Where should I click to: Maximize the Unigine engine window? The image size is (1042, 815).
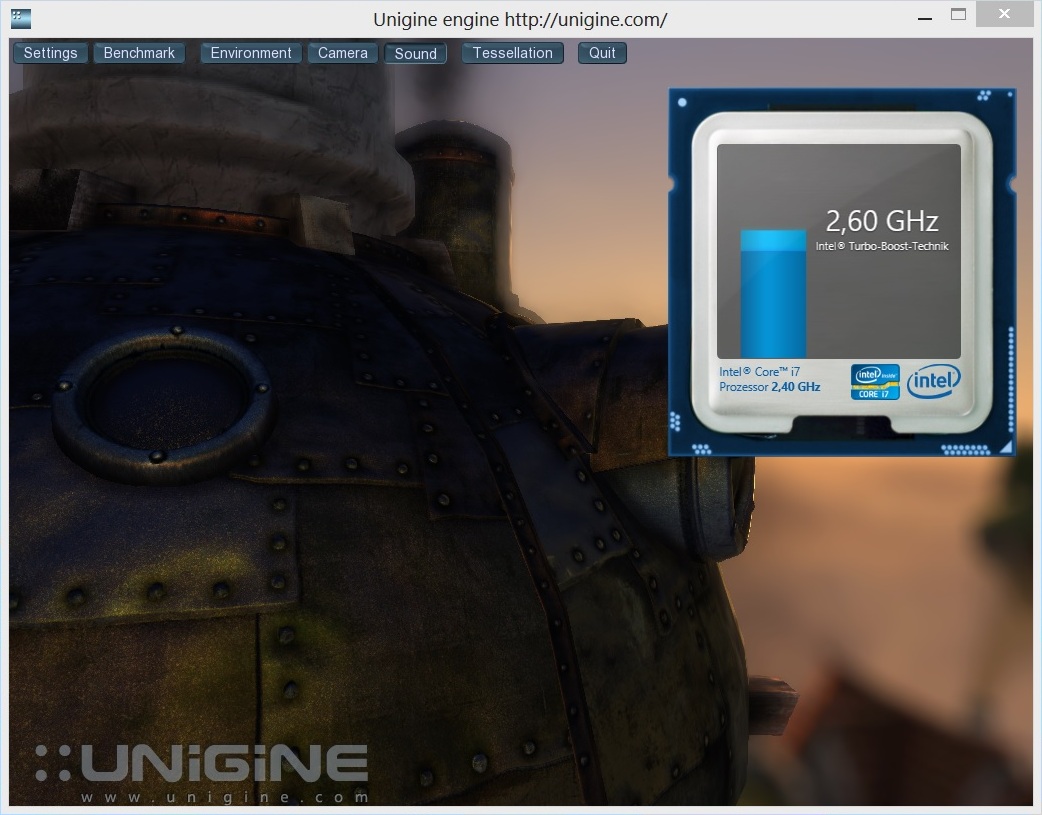[958, 15]
